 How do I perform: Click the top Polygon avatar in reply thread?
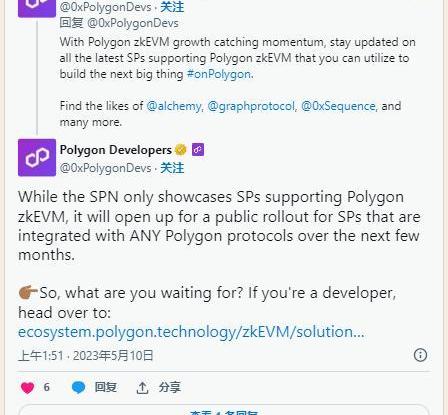click(x=37, y=8)
